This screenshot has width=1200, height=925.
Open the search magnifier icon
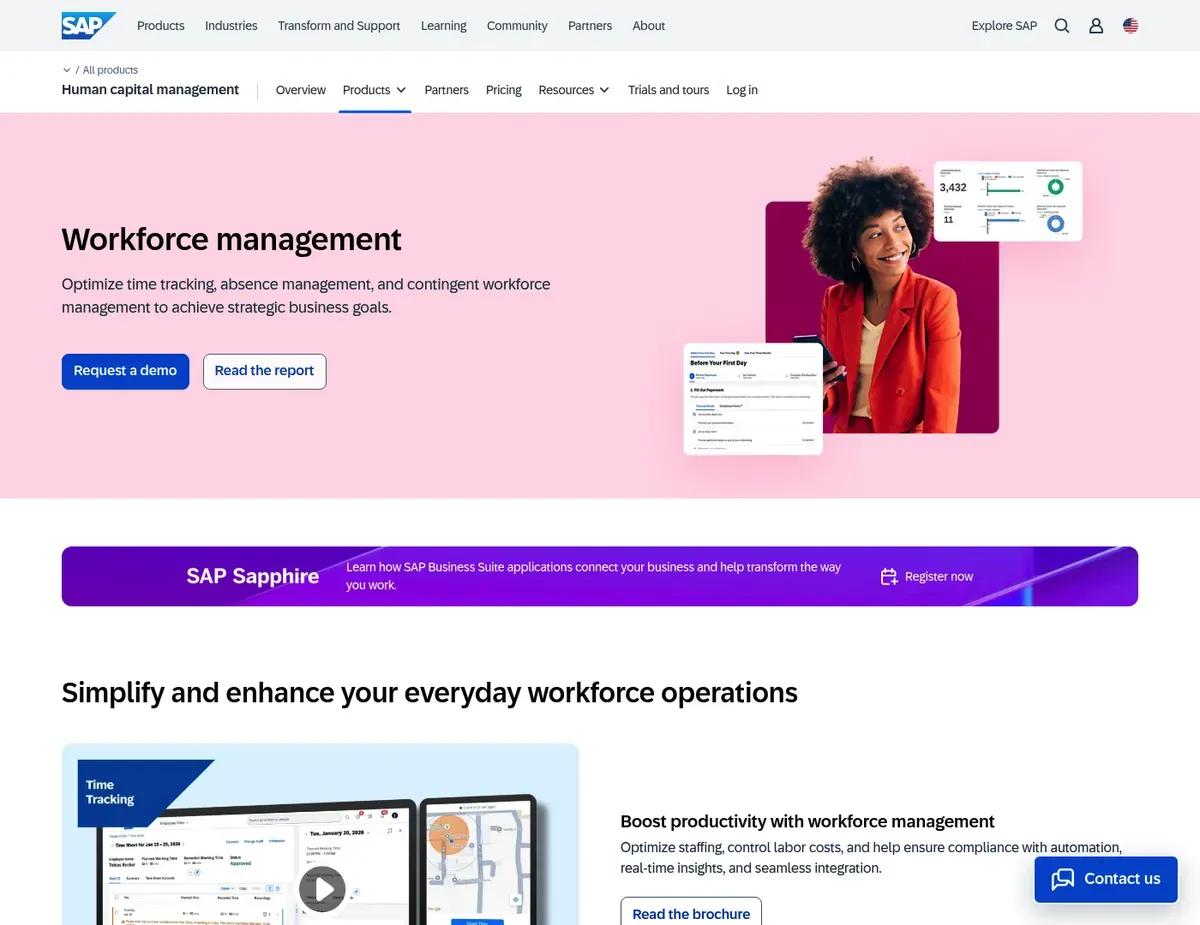(x=1062, y=26)
